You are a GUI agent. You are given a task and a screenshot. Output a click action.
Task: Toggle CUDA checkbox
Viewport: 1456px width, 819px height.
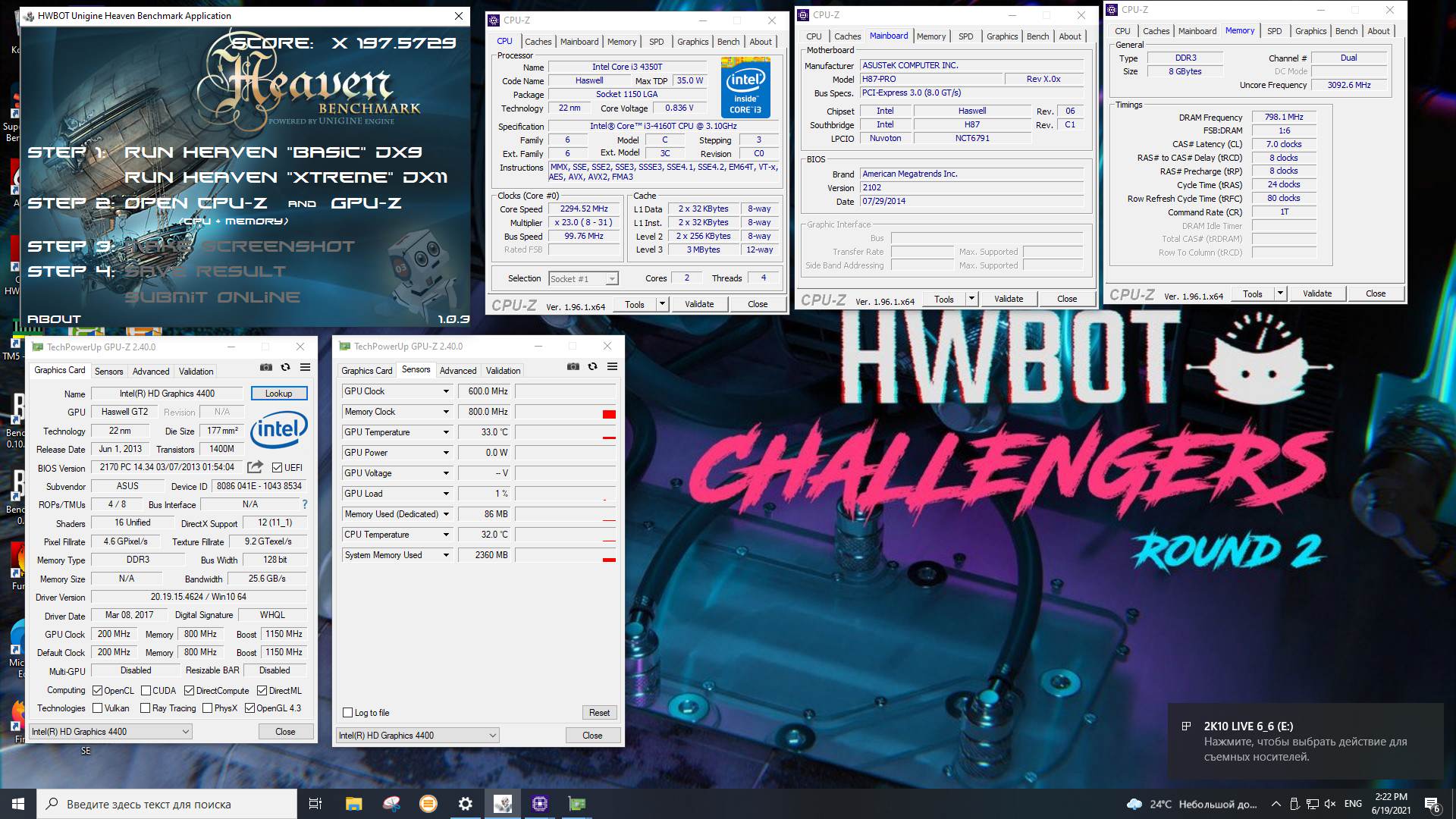tap(145, 690)
